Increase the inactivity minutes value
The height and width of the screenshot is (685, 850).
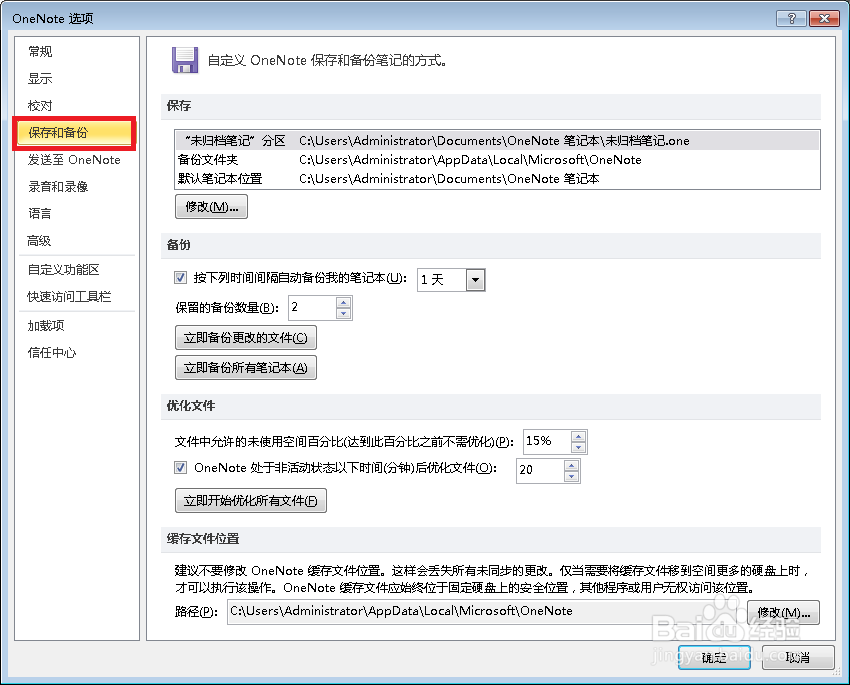[571, 465]
